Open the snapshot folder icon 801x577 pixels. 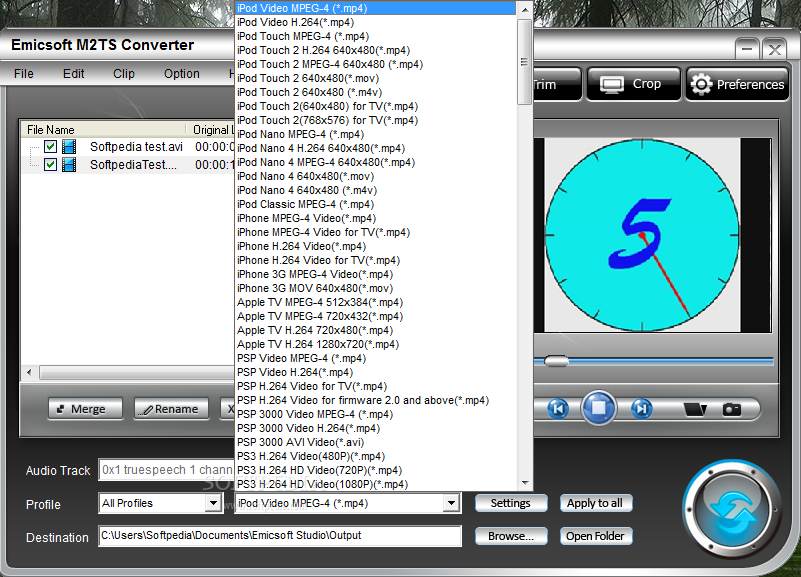[x=695, y=409]
